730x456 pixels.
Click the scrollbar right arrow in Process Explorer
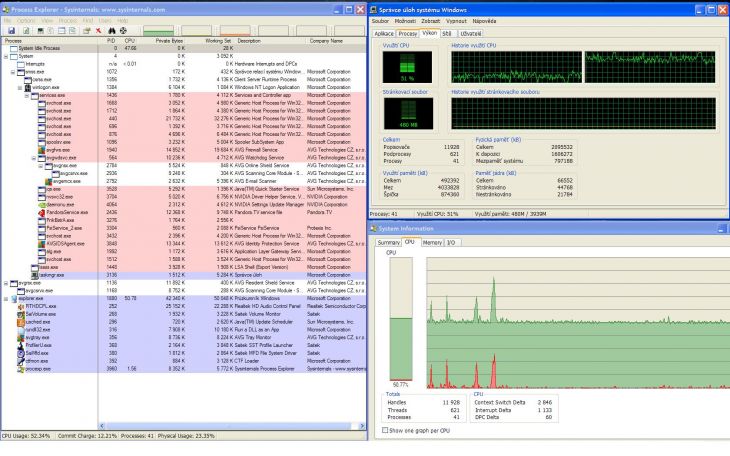[362, 426]
